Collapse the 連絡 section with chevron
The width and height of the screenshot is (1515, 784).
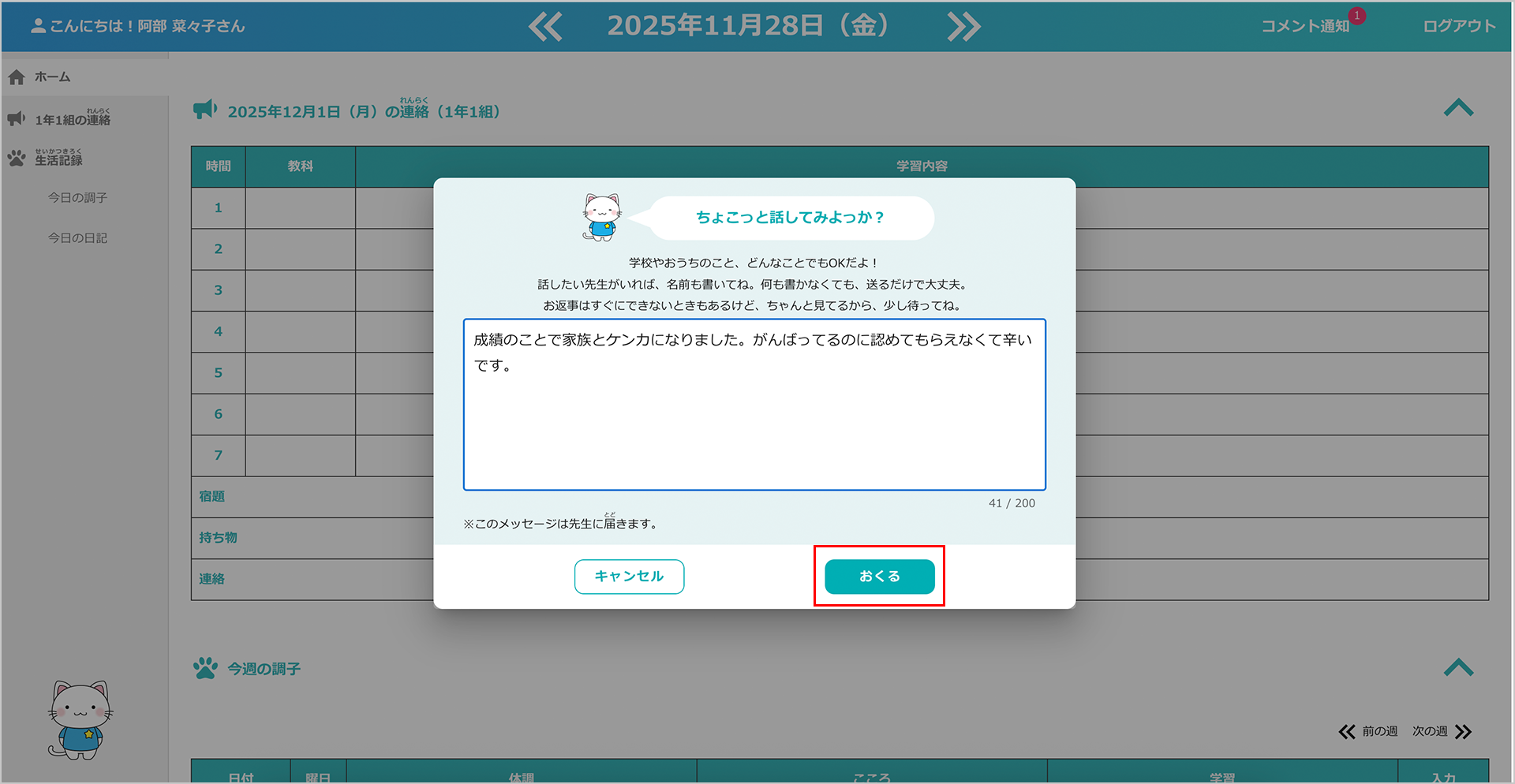(1458, 108)
